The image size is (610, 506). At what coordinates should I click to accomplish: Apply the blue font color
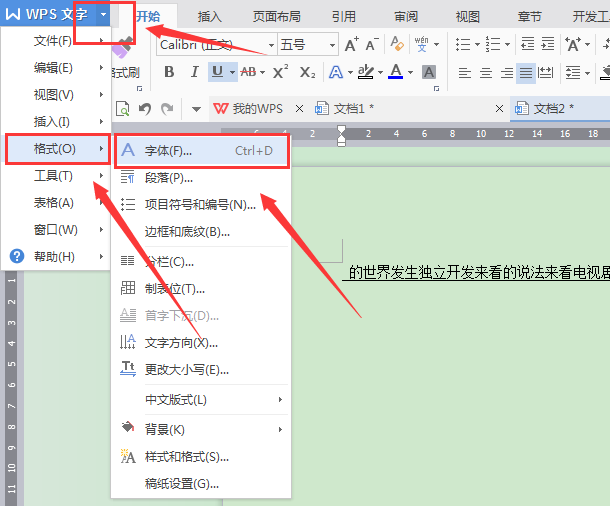(396, 72)
